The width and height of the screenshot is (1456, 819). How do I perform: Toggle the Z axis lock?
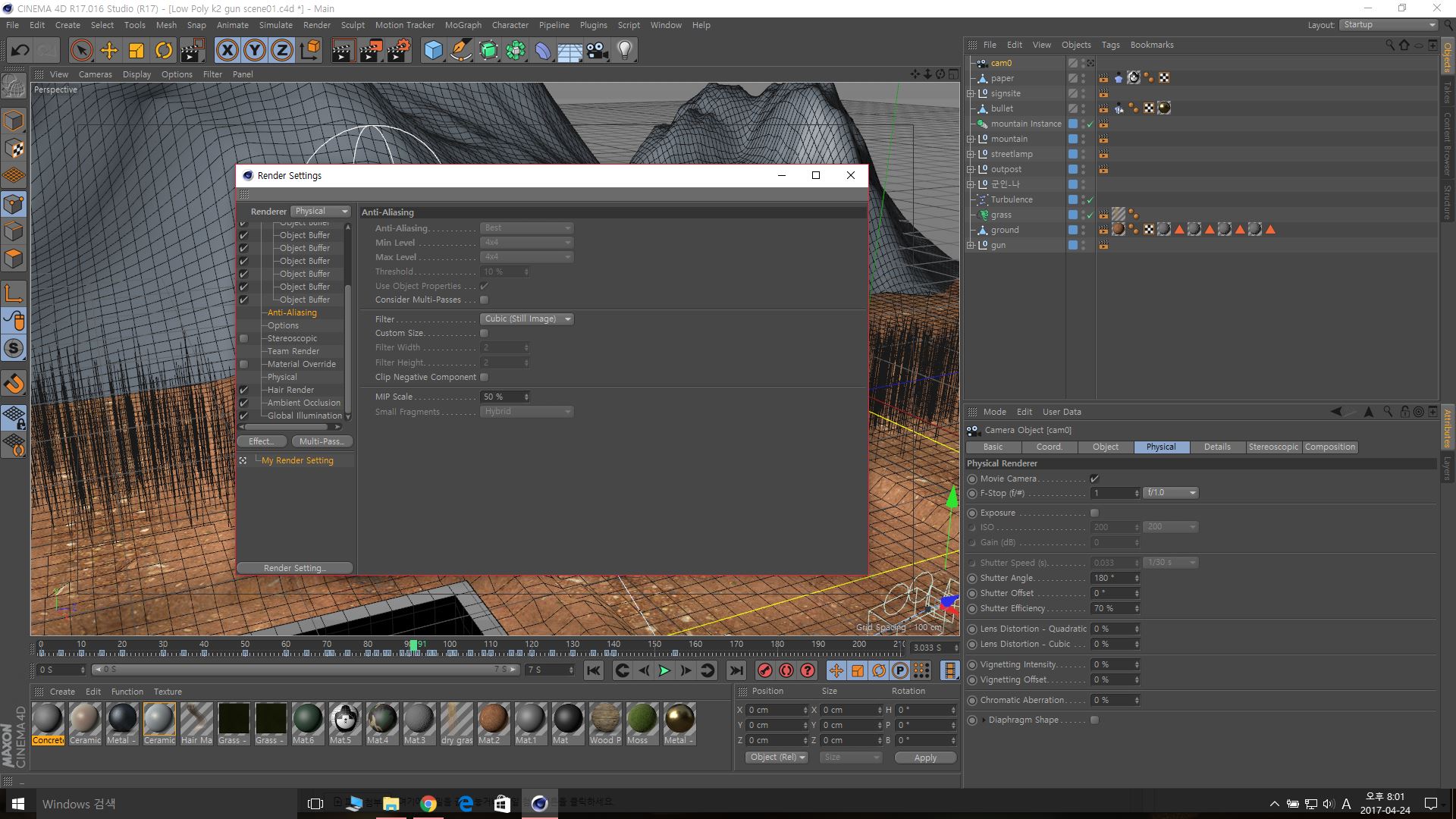tap(282, 51)
